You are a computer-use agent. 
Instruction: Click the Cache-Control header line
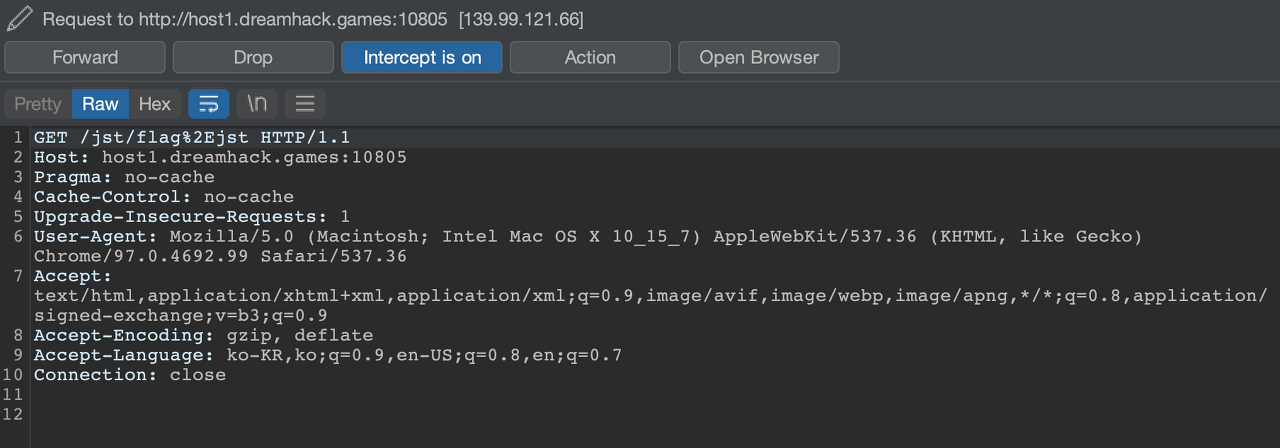[164, 198]
